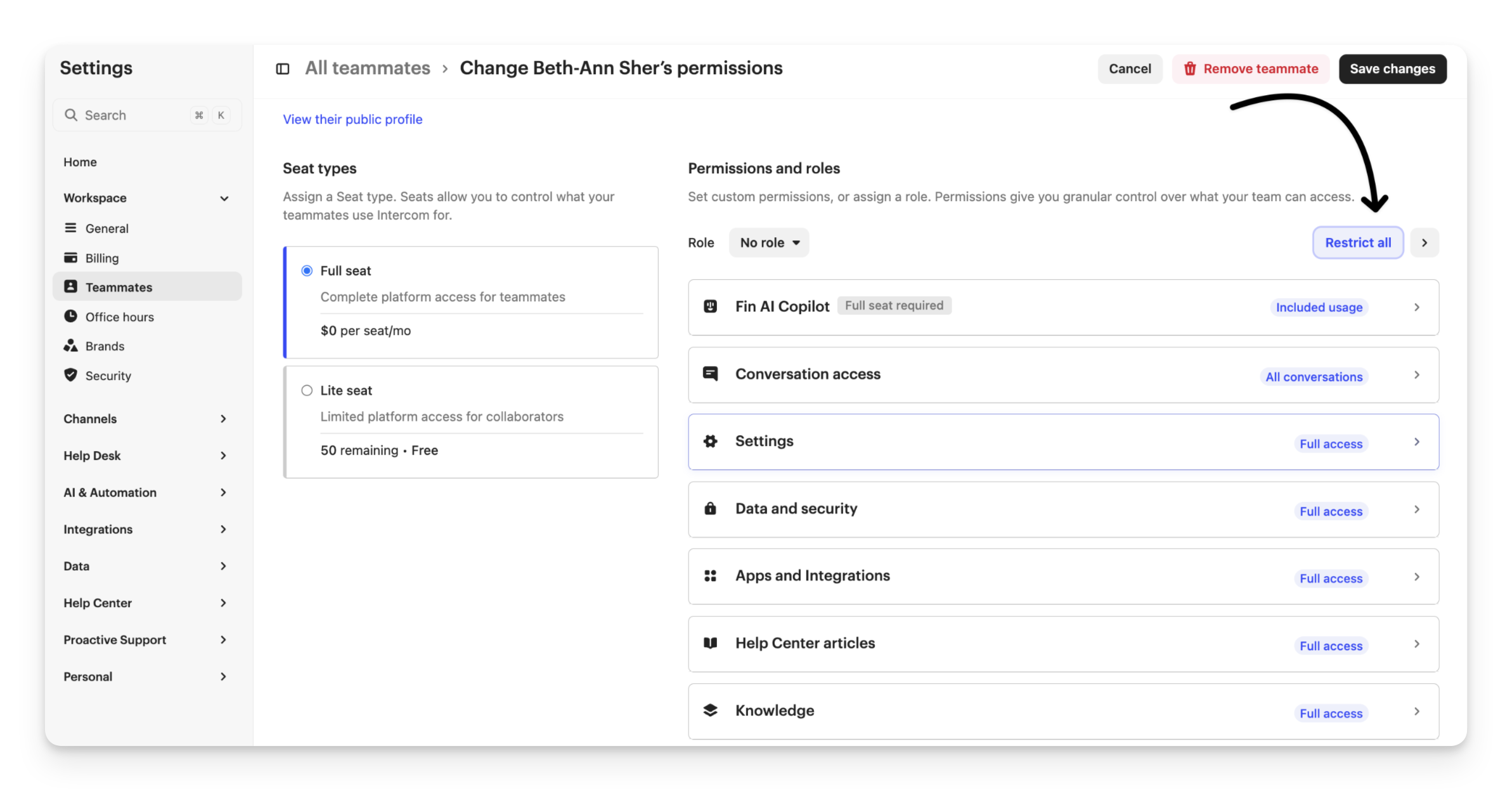Viewport: 1512px width, 791px height.
Task: Open View their public profile link
Action: tap(352, 119)
